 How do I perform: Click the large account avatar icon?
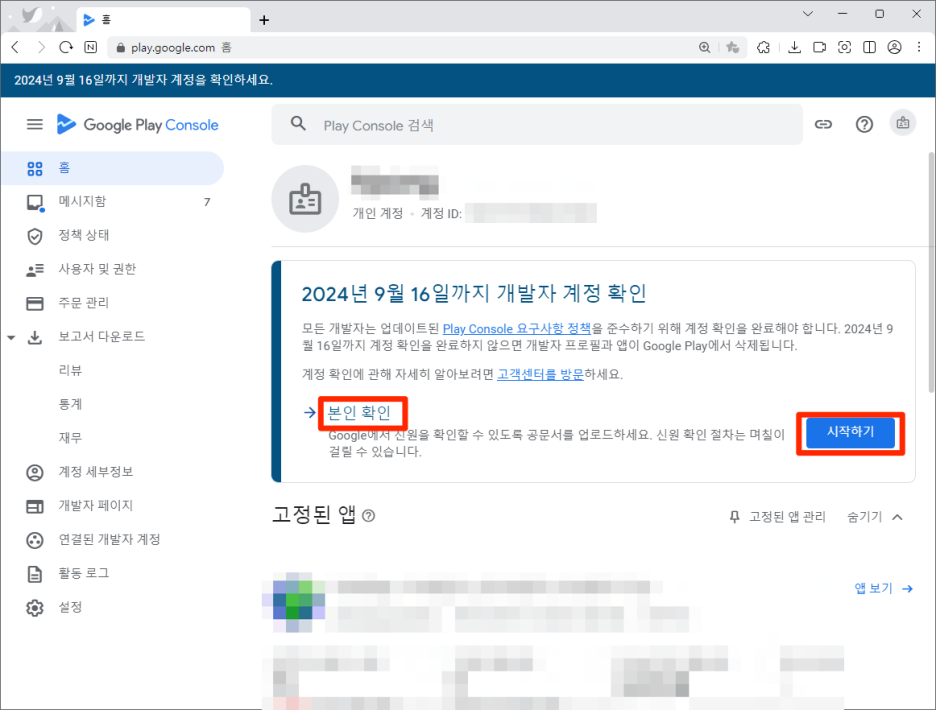[x=305, y=199]
